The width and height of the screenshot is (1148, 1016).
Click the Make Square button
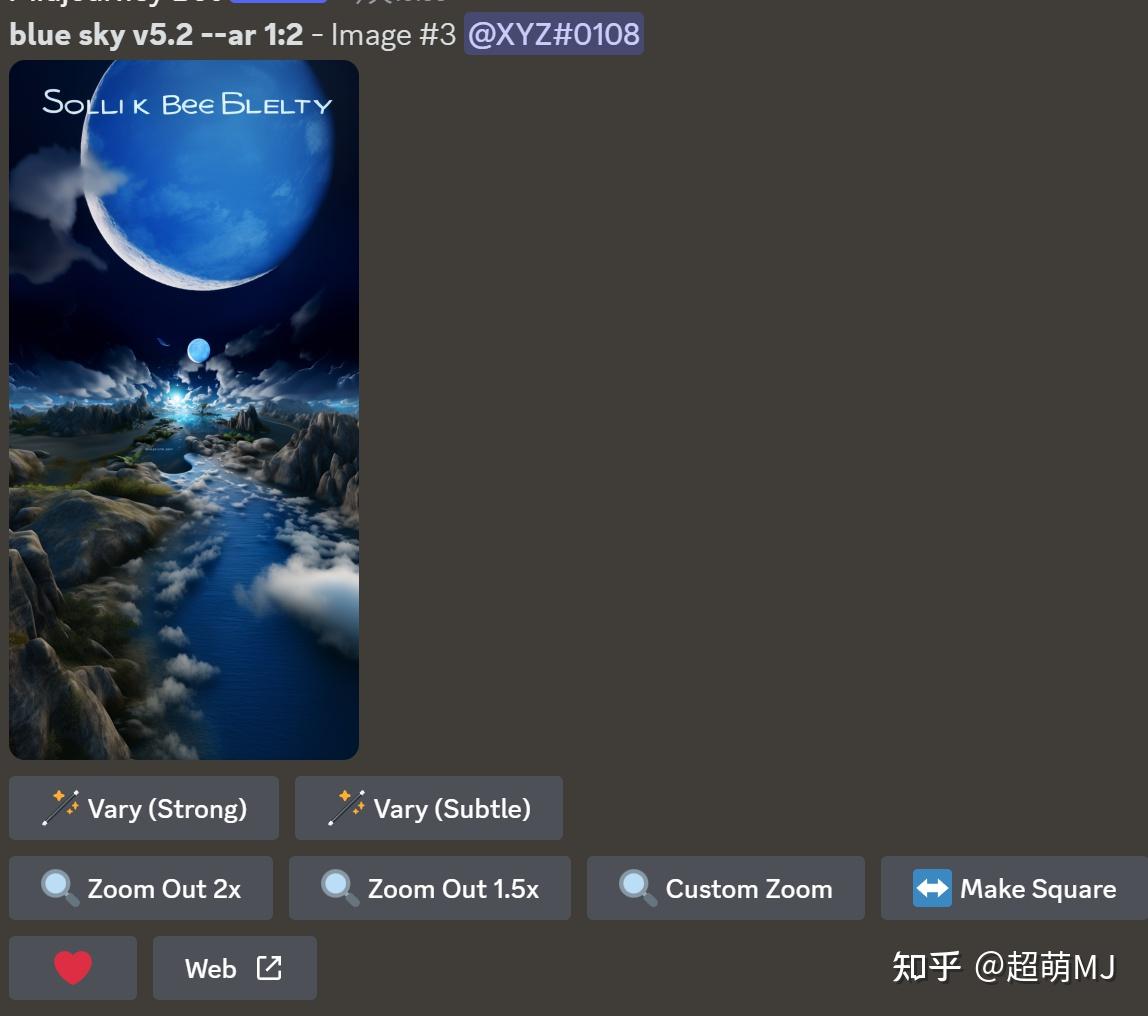click(1013, 887)
